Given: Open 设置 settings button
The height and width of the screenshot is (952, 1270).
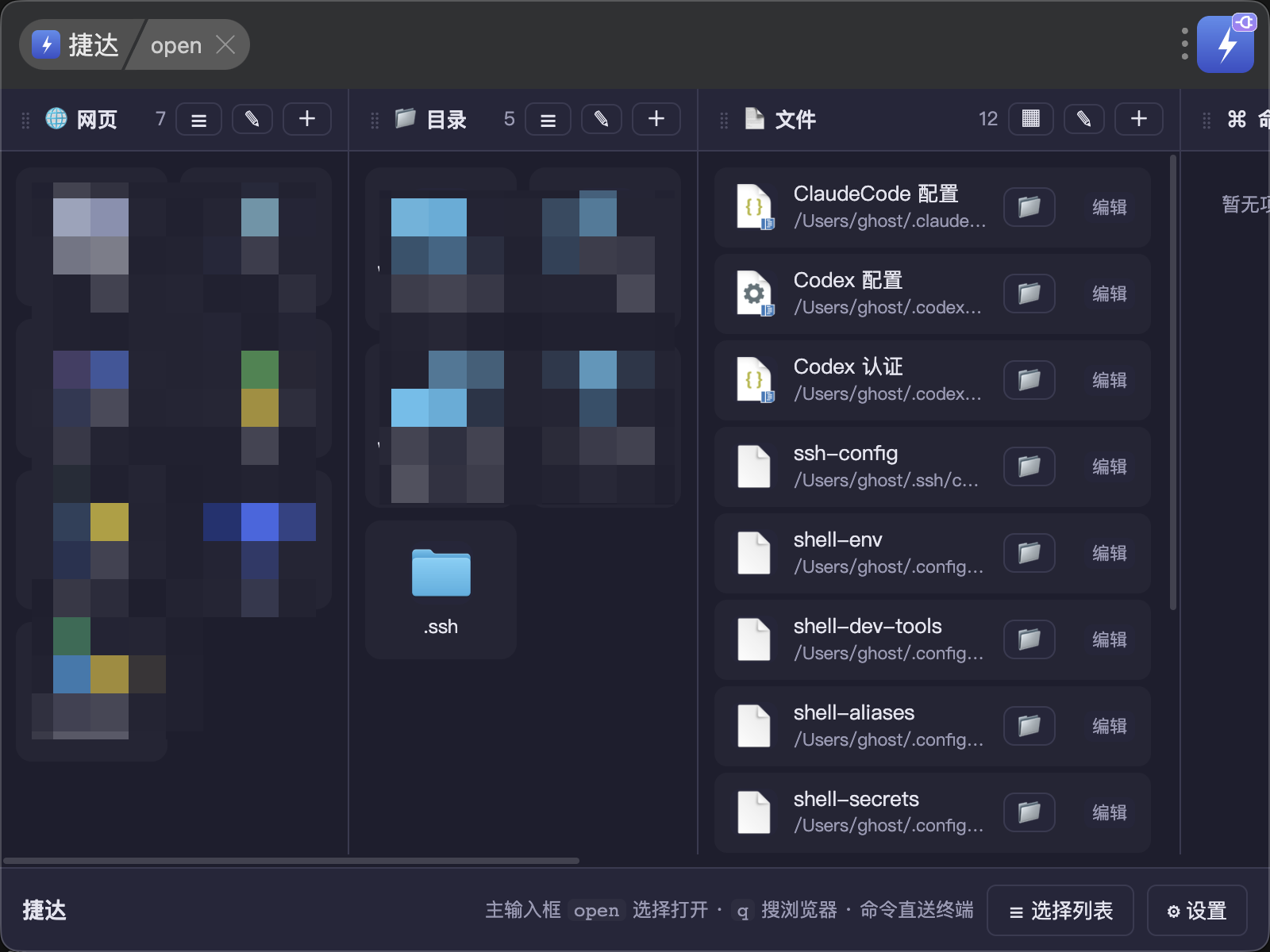Looking at the screenshot, I should point(1197,911).
